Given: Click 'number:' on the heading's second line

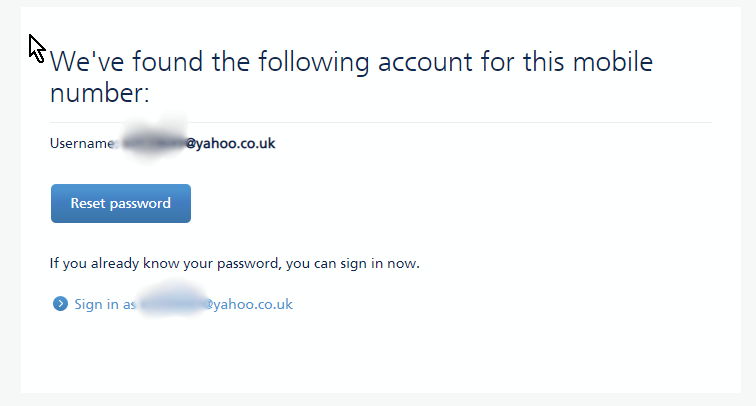Looking at the screenshot, I should click(x=99, y=94).
